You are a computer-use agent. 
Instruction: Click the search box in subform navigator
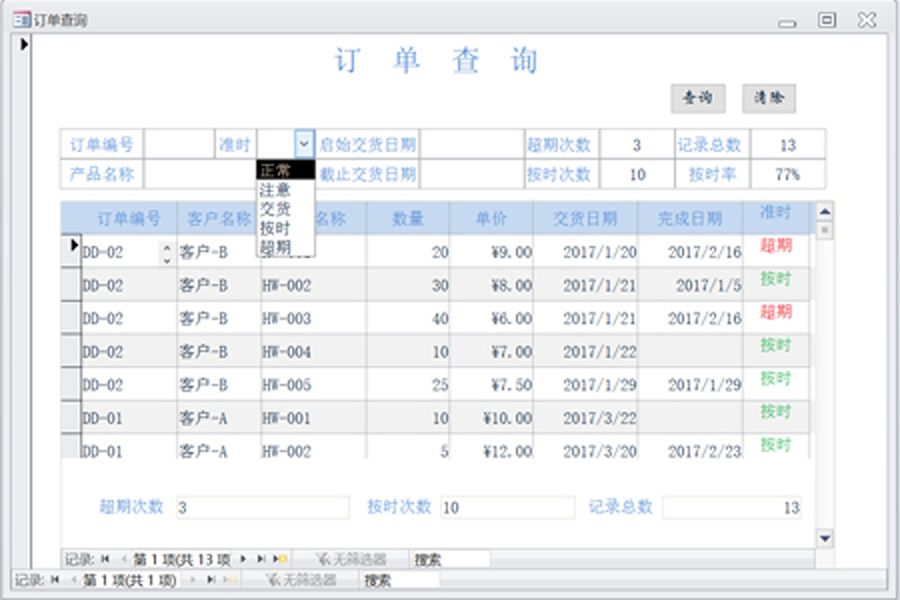pyautogui.click(x=450, y=559)
